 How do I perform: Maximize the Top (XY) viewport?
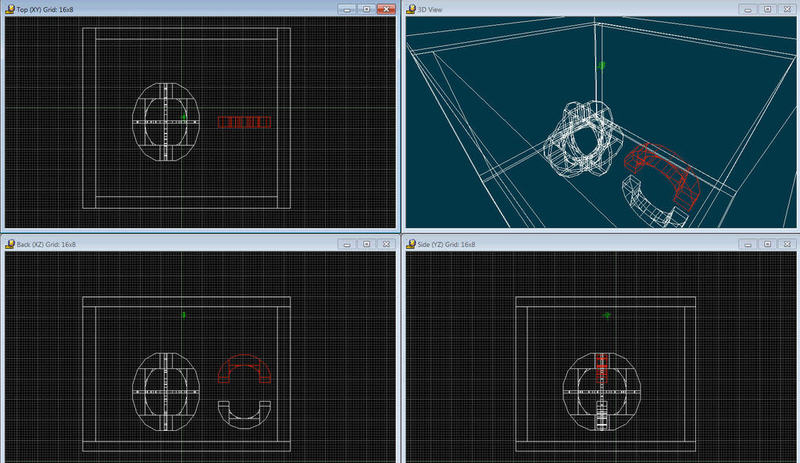[366, 8]
